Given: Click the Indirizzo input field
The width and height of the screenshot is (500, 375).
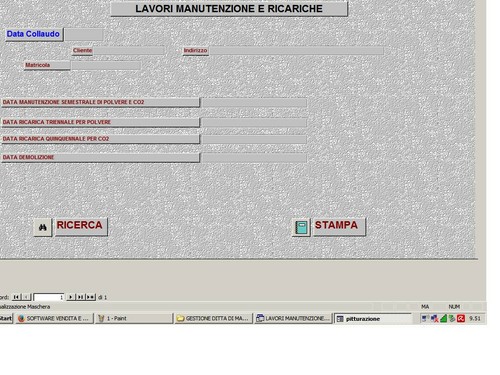Looking at the screenshot, I should coord(297,51).
